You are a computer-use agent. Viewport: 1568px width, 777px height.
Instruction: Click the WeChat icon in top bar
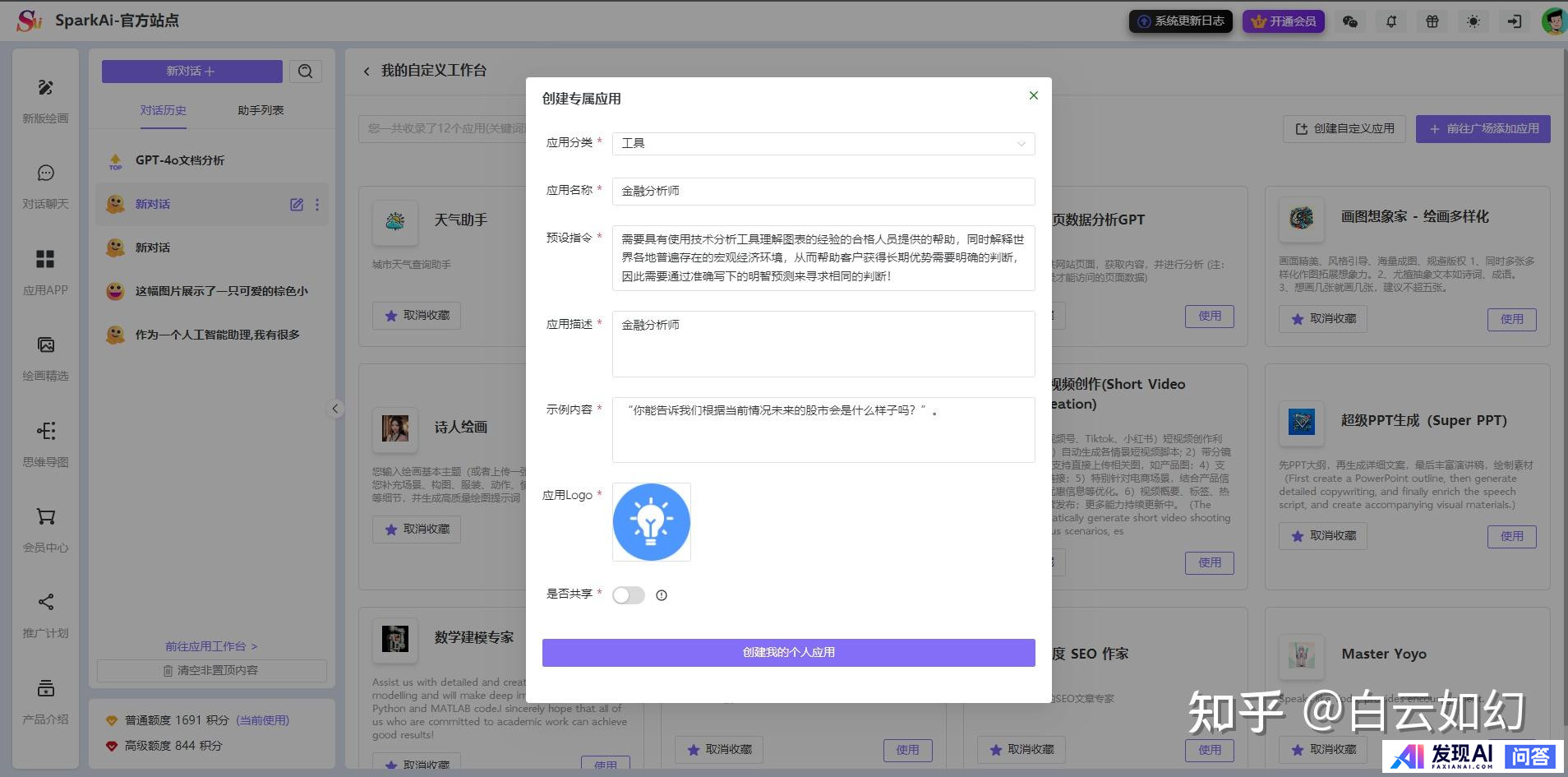[1349, 22]
